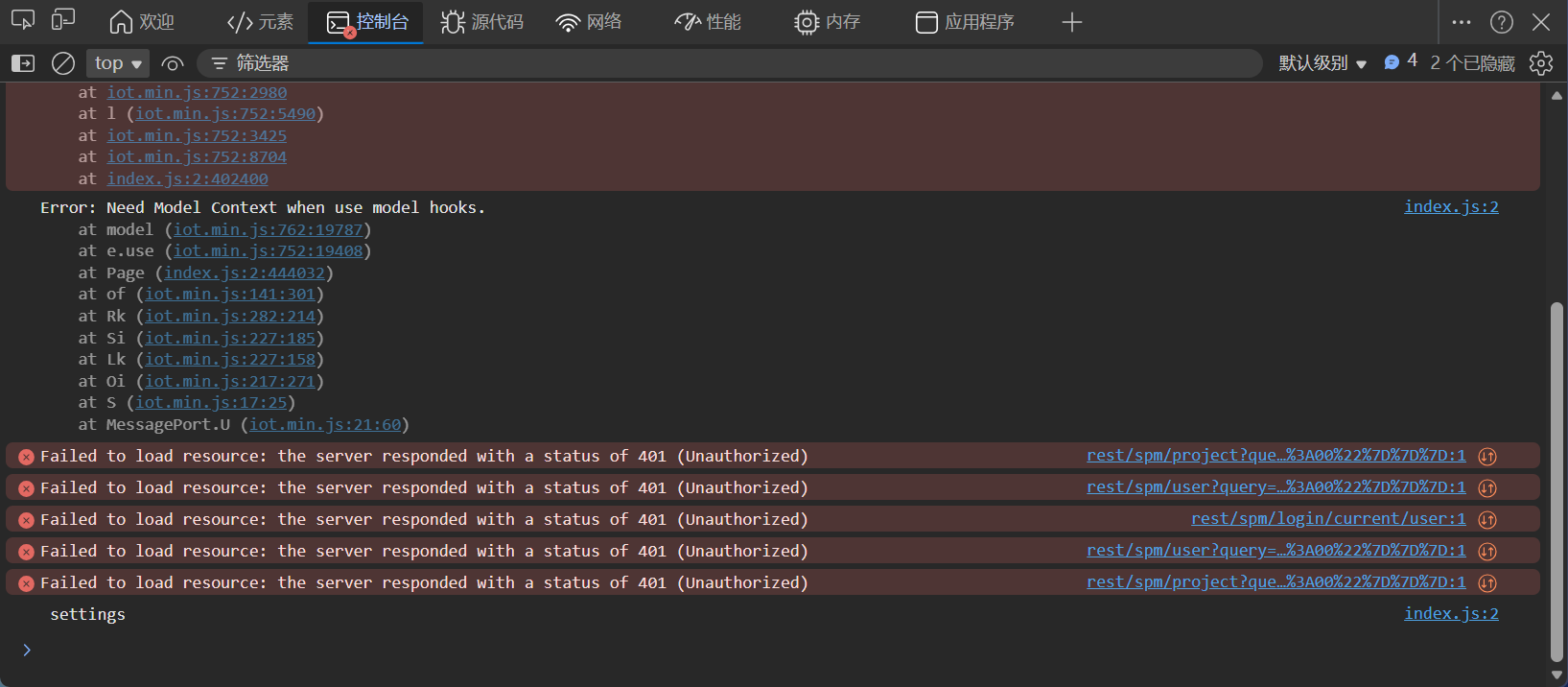Open link iot.min.js:141:301
The height and width of the screenshot is (687, 1568).
[x=230, y=294]
